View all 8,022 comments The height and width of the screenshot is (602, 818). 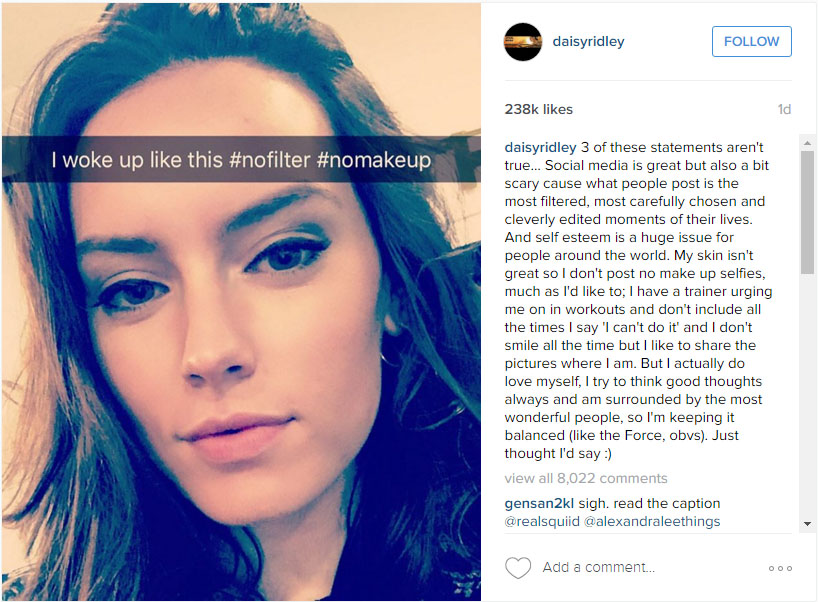pyautogui.click(x=585, y=478)
